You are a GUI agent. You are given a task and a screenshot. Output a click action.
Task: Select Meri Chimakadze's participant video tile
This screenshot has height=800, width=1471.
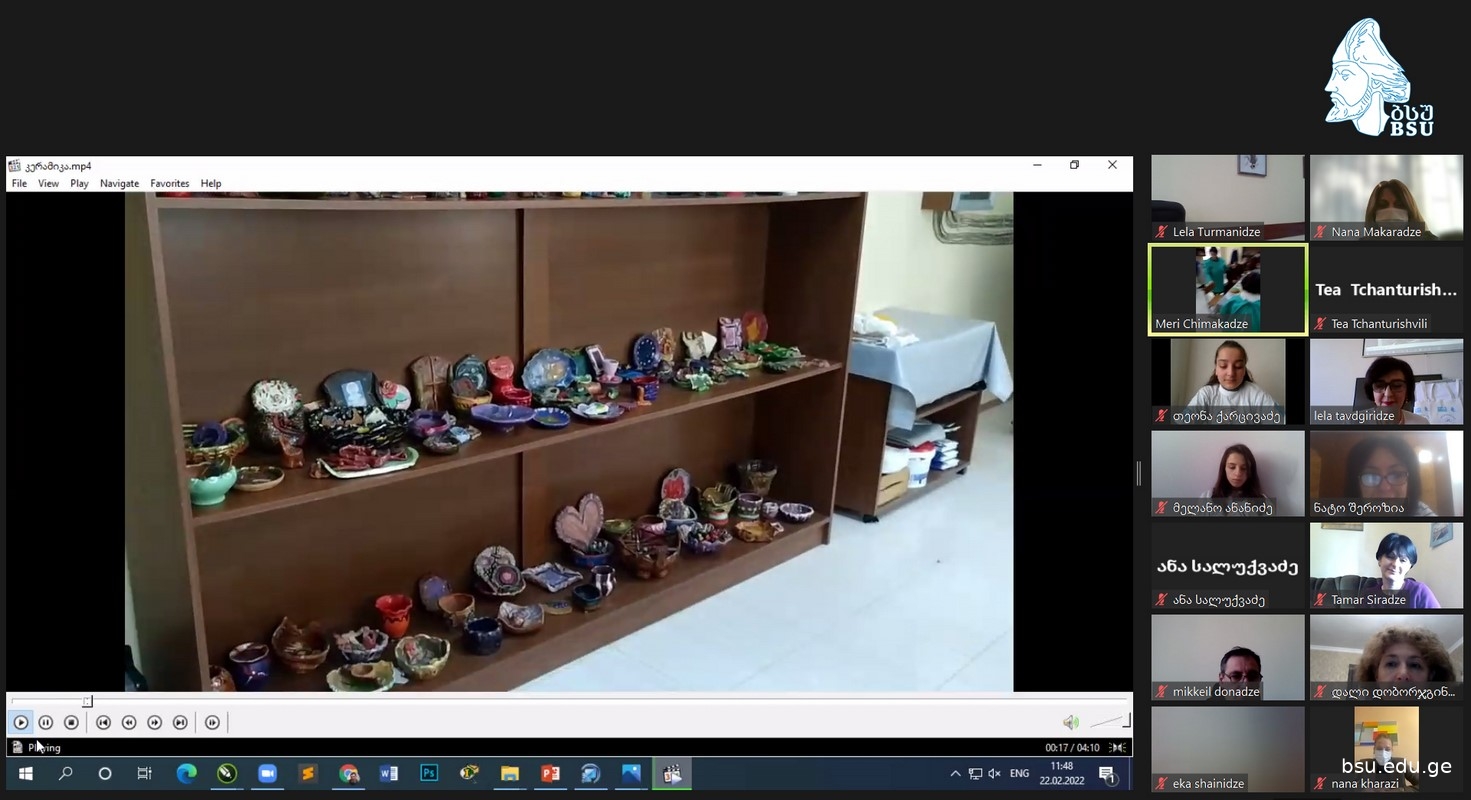click(1228, 289)
